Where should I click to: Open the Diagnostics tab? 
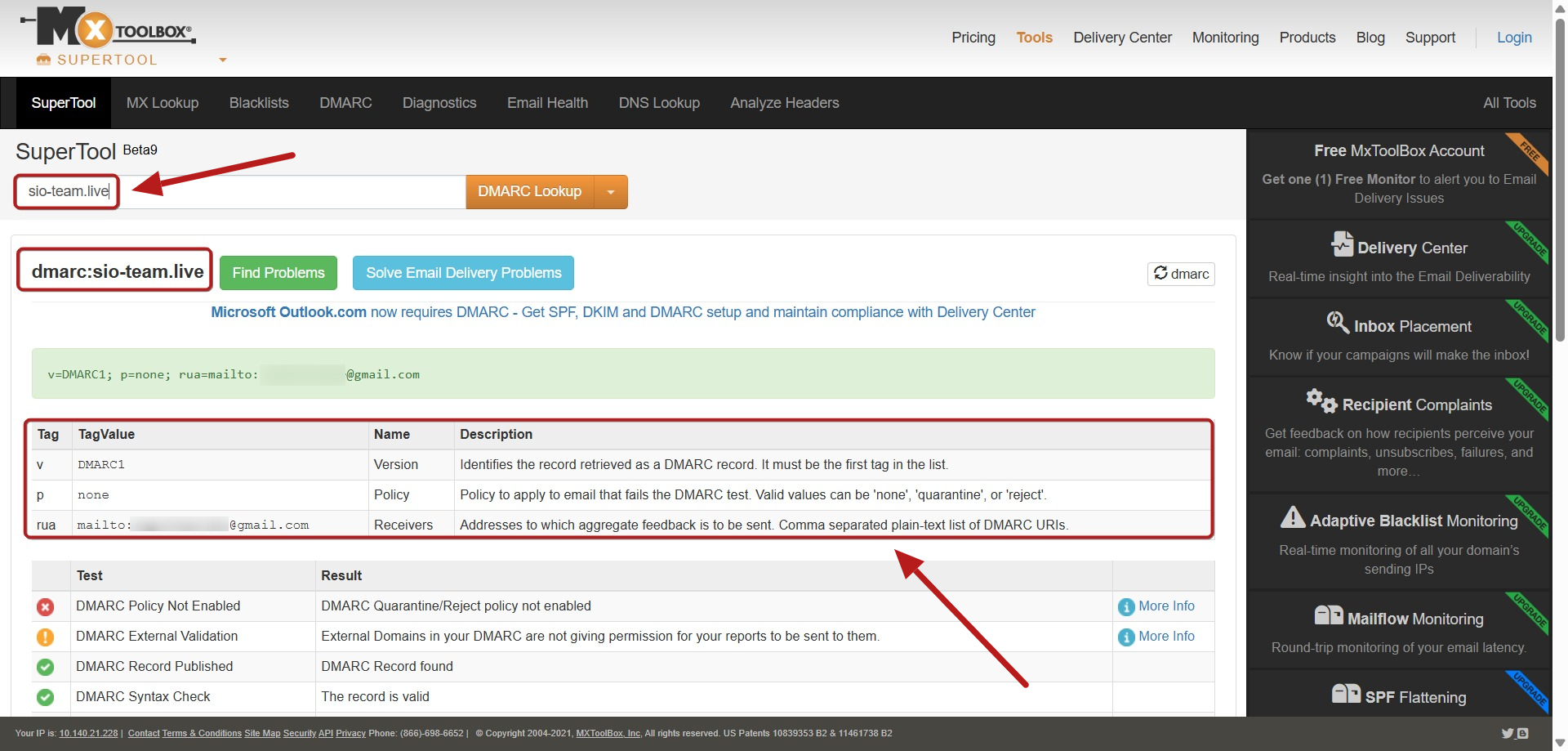point(439,103)
